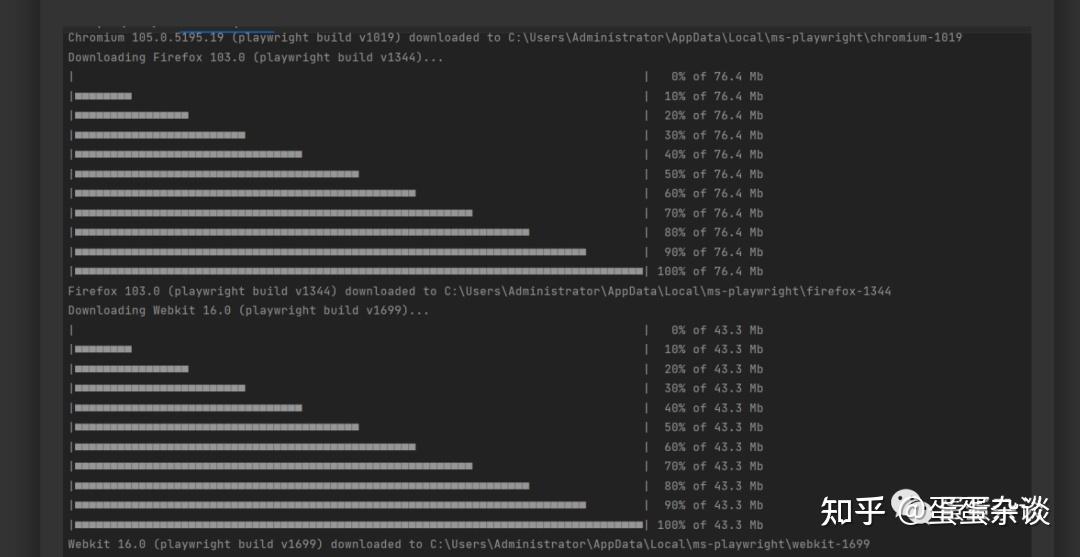Click the Zhihu logo watermark
The width and height of the screenshot is (1080, 557).
[852, 510]
